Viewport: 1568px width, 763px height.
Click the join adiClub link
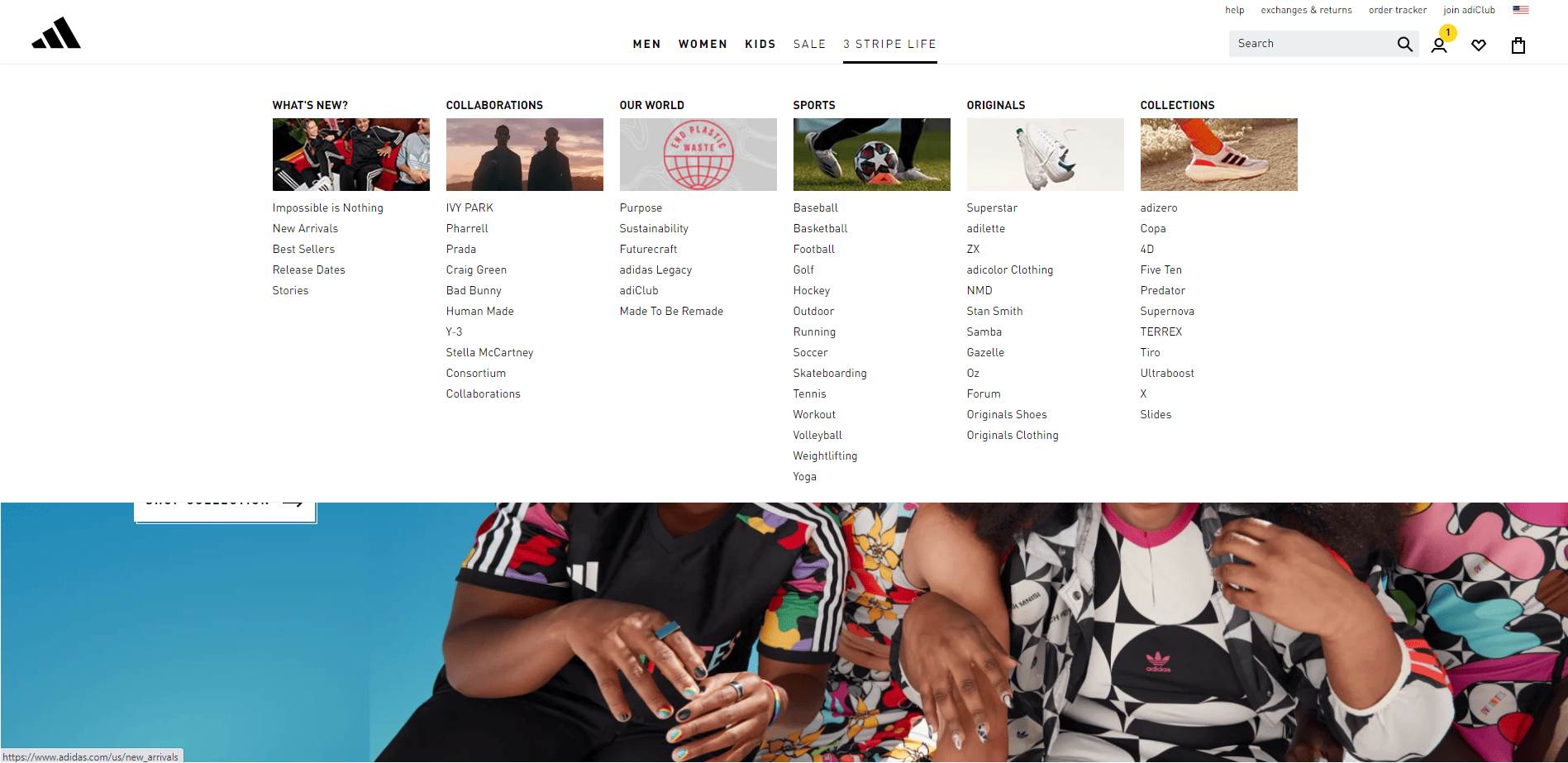click(1469, 10)
